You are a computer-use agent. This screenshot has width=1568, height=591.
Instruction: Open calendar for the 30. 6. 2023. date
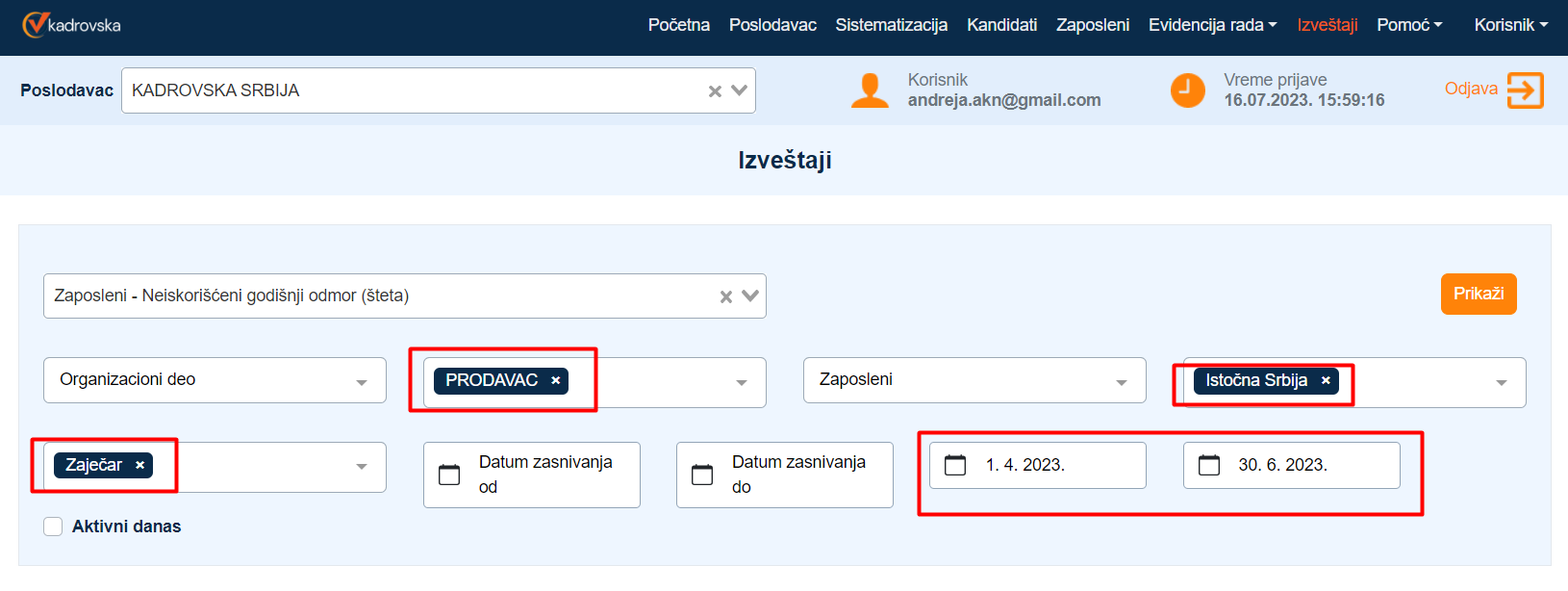(1209, 466)
